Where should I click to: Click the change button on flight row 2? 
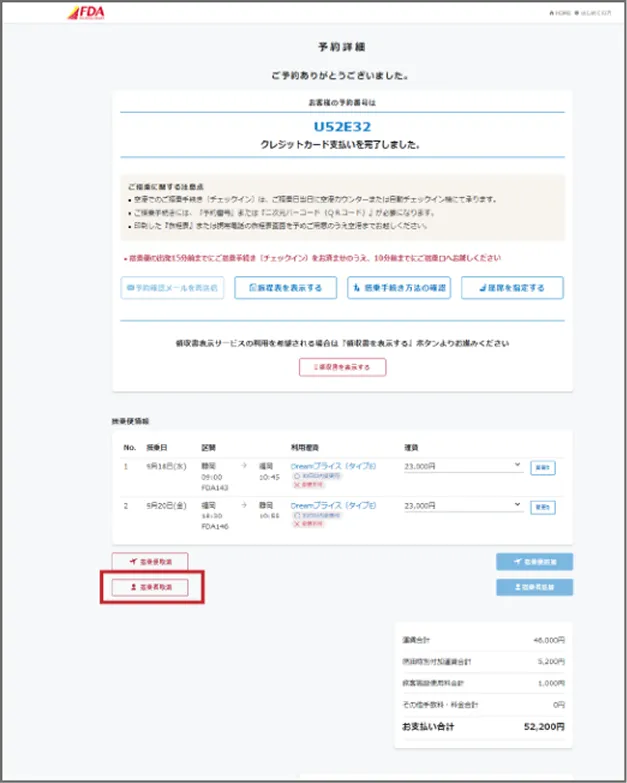[543, 507]
